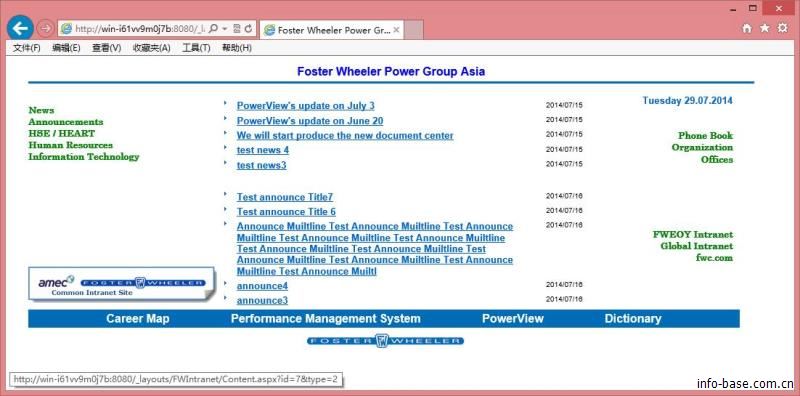The width and height of the screenshot is (800, 396).
Task: Click bullet arrow beside announce4
Action: click(225, 282)
